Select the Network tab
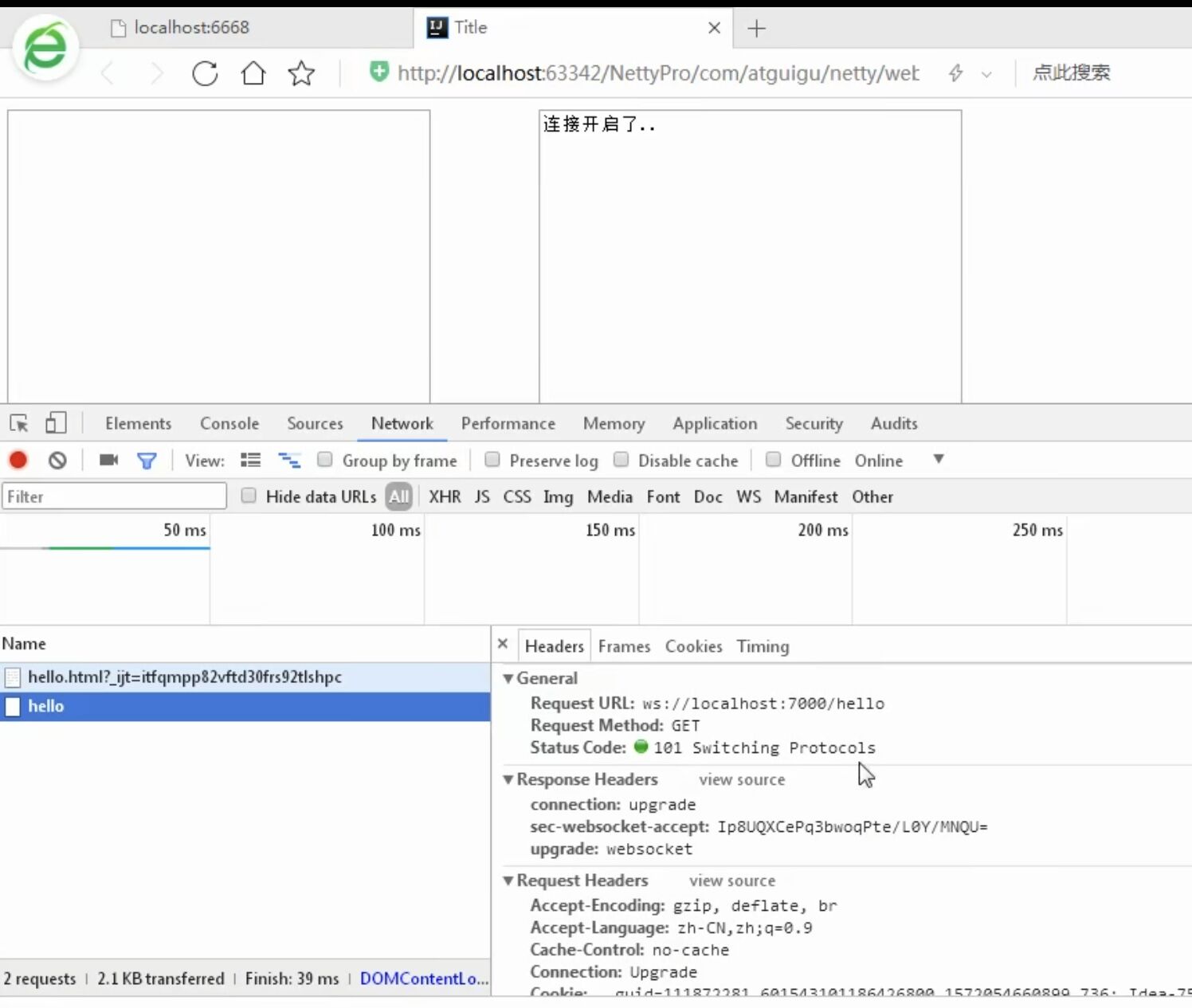The width and height of the screenshot is (1192, 1008). 402,423
